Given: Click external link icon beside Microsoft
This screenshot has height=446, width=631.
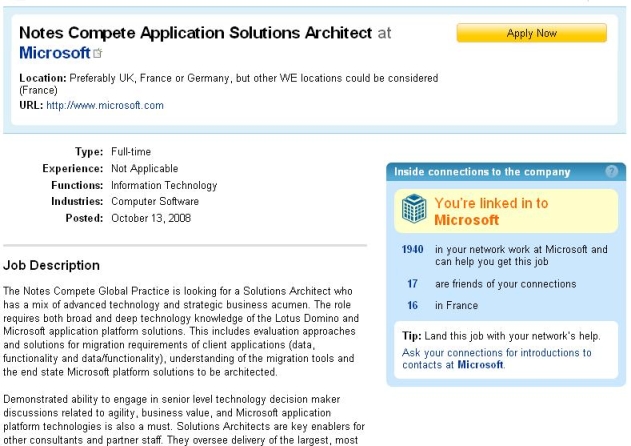Looking at the screenshot, I should click(98, 54).
